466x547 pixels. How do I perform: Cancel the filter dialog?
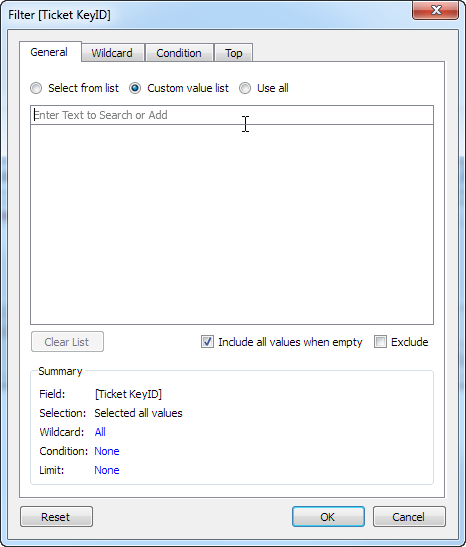(x=409, y=517)
